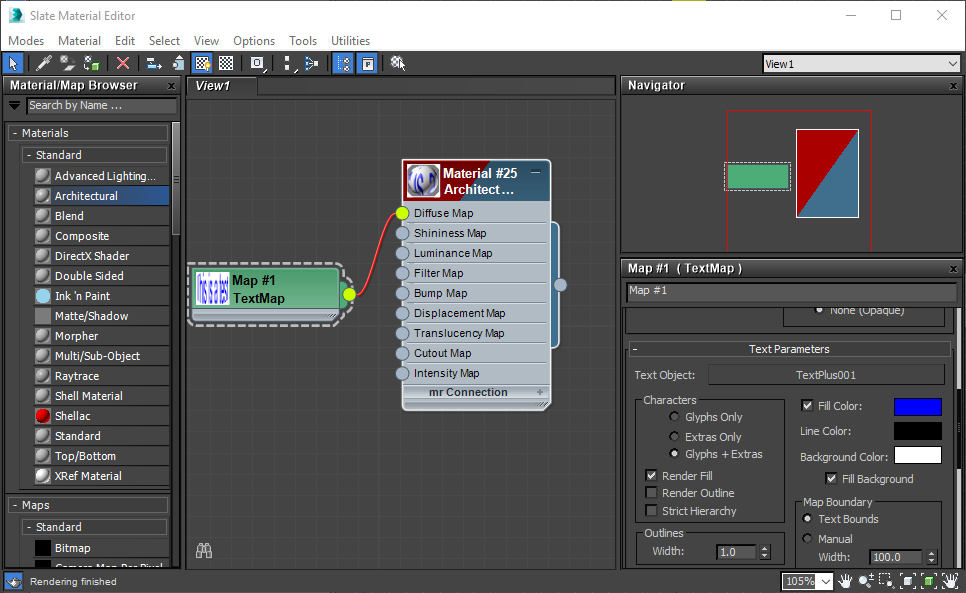Screen dimensions: 966x593
Task: Click the Select Tool arrow icon
Action: (x=13, y=62)
